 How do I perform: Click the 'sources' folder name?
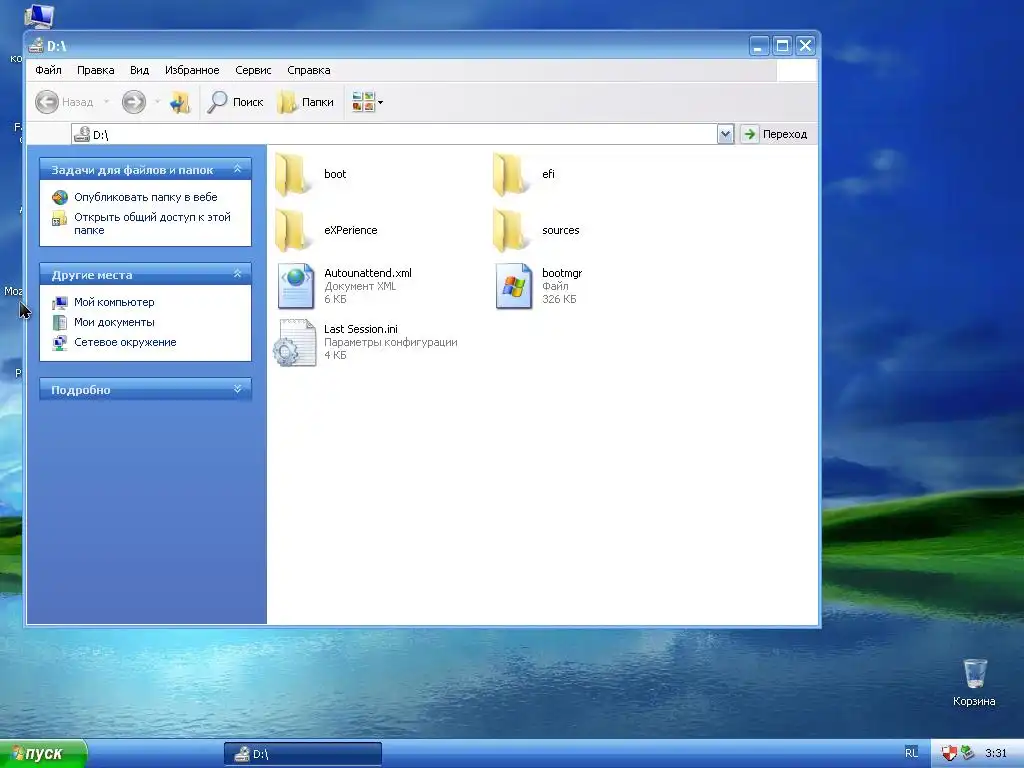point(560,230)
